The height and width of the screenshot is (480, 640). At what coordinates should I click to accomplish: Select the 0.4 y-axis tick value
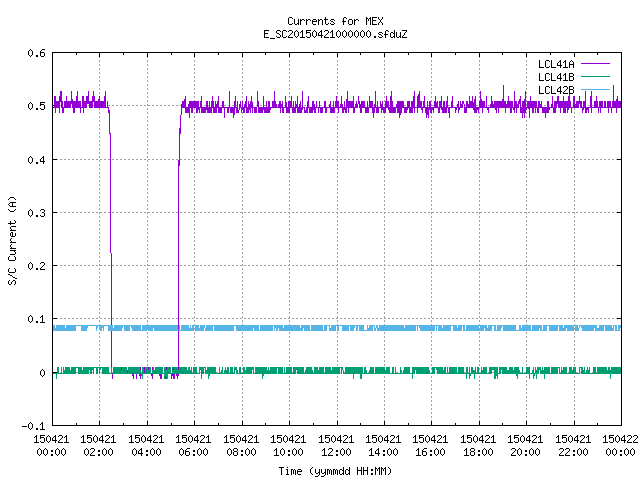[x=36, y=160]
